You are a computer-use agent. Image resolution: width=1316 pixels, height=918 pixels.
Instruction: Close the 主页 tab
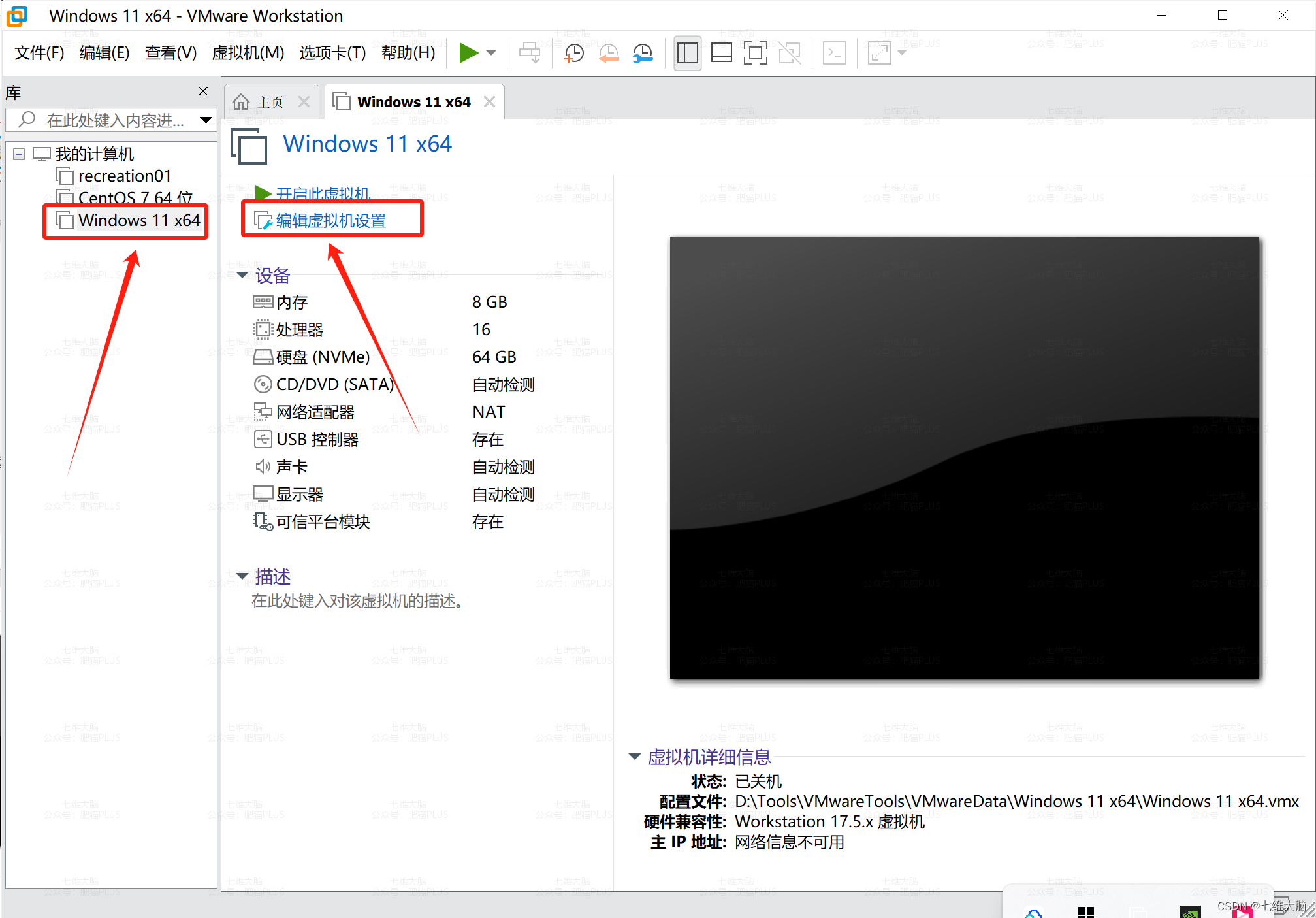point(304,102)
